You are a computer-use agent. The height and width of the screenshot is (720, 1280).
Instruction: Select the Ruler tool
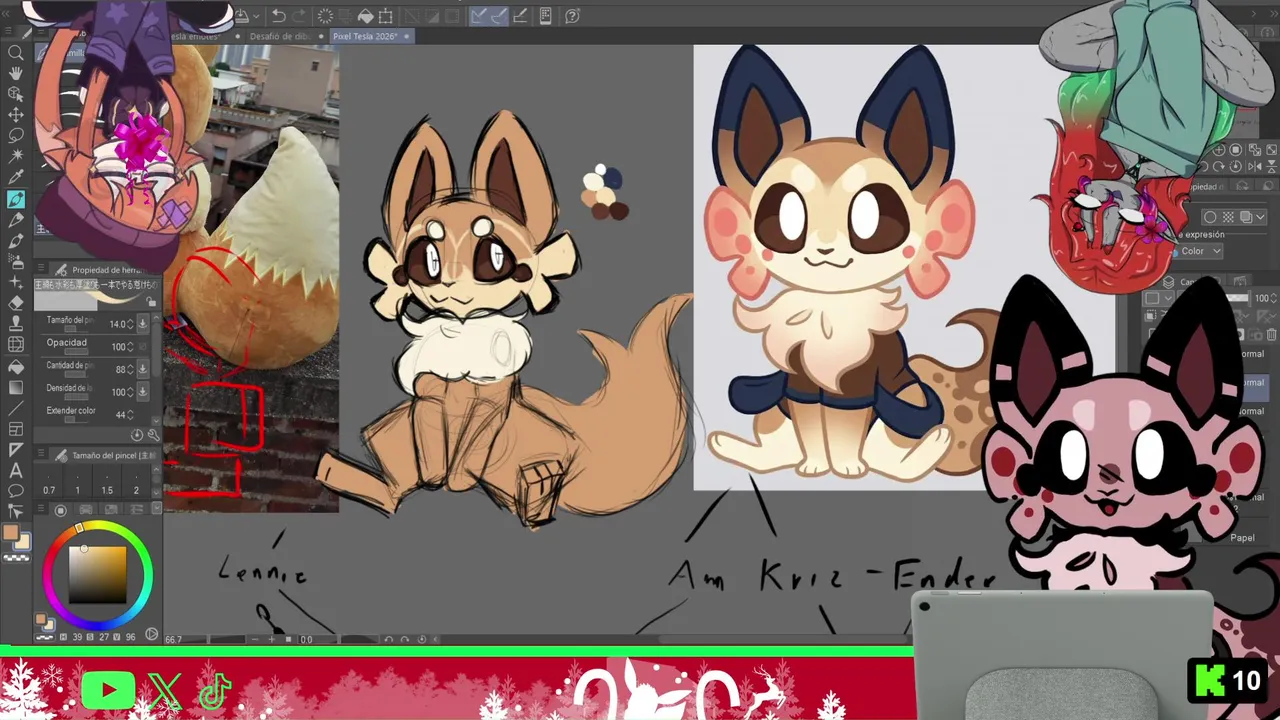16,450
